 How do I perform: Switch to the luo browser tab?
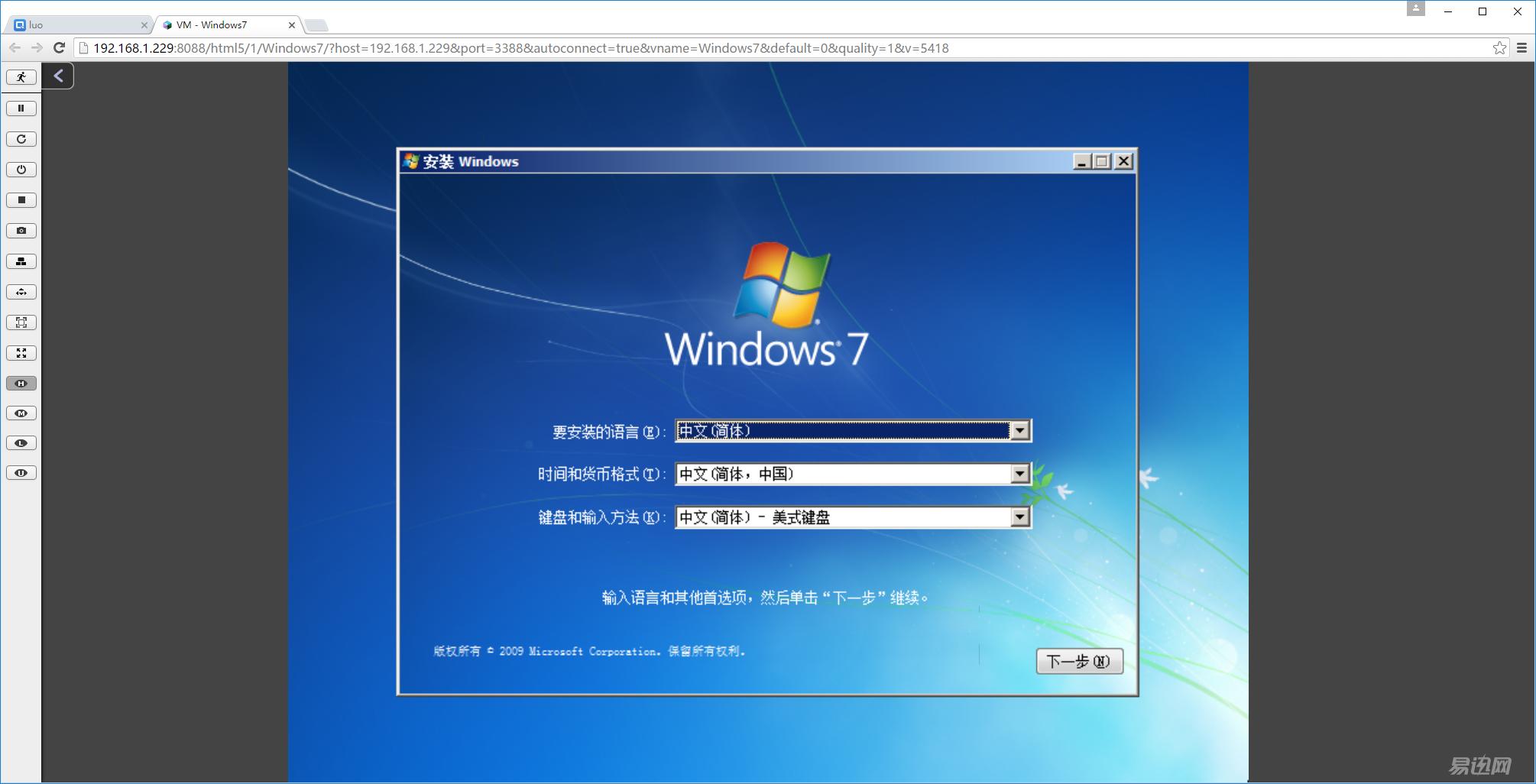point(76,25)
